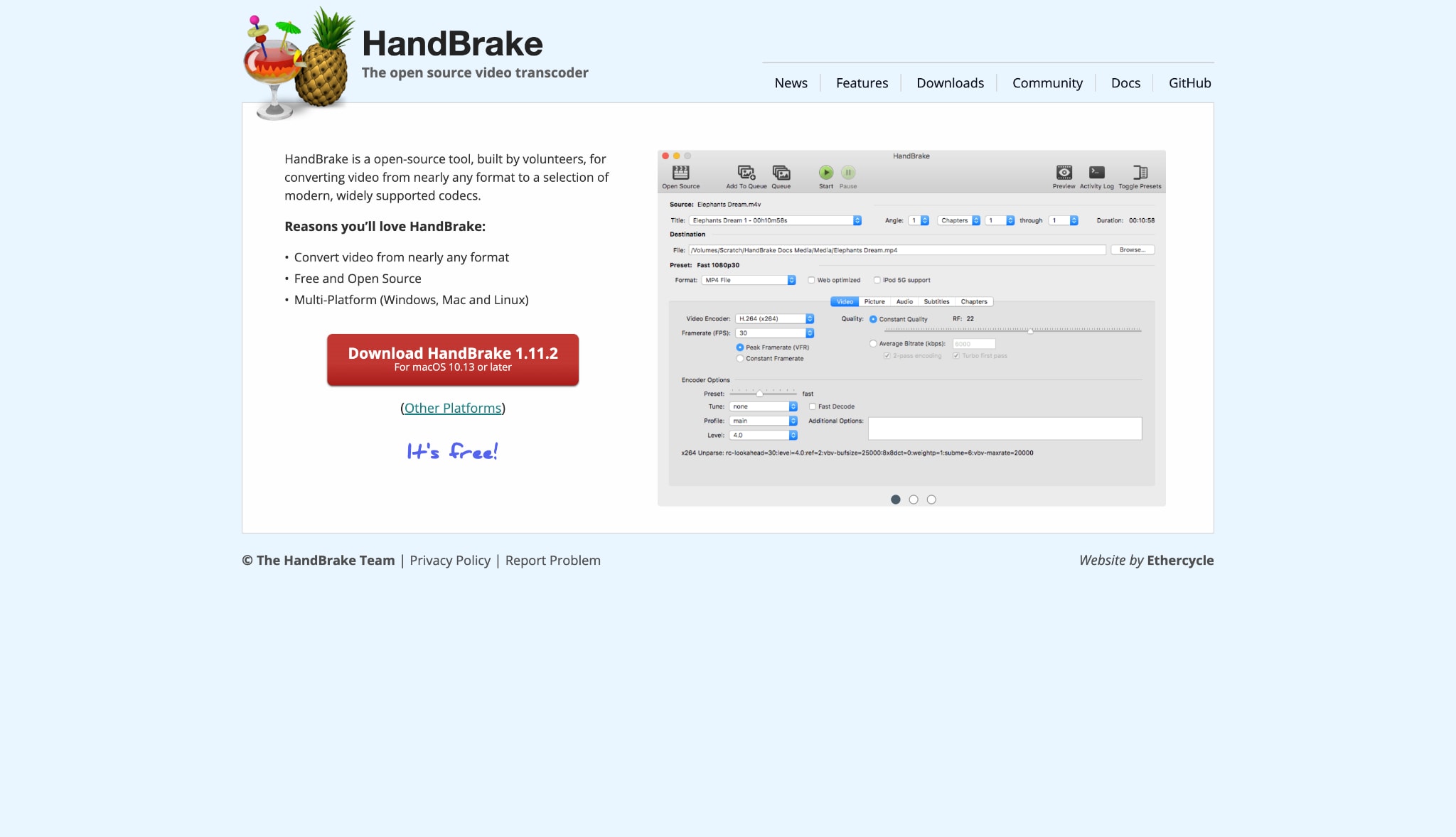Open the News navigation item
1456x837 pixels.
791,83
